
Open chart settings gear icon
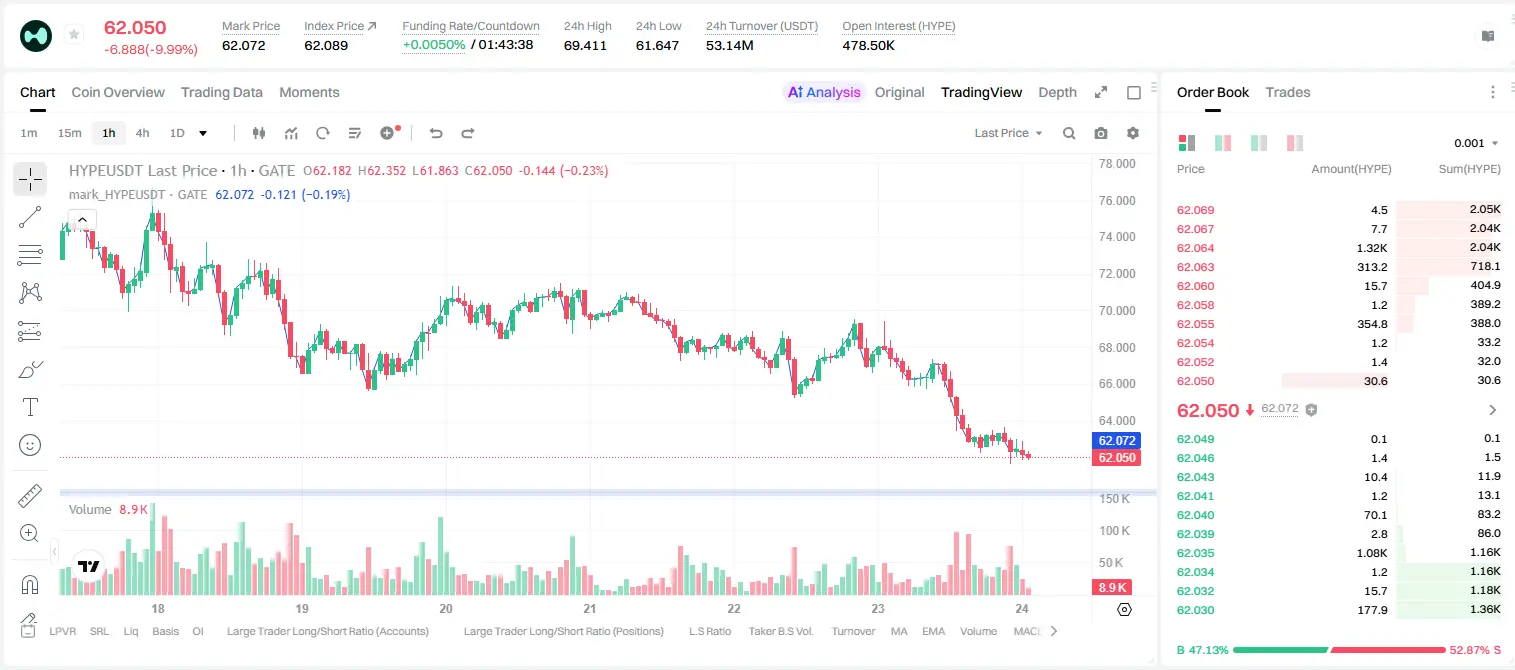1133,133
